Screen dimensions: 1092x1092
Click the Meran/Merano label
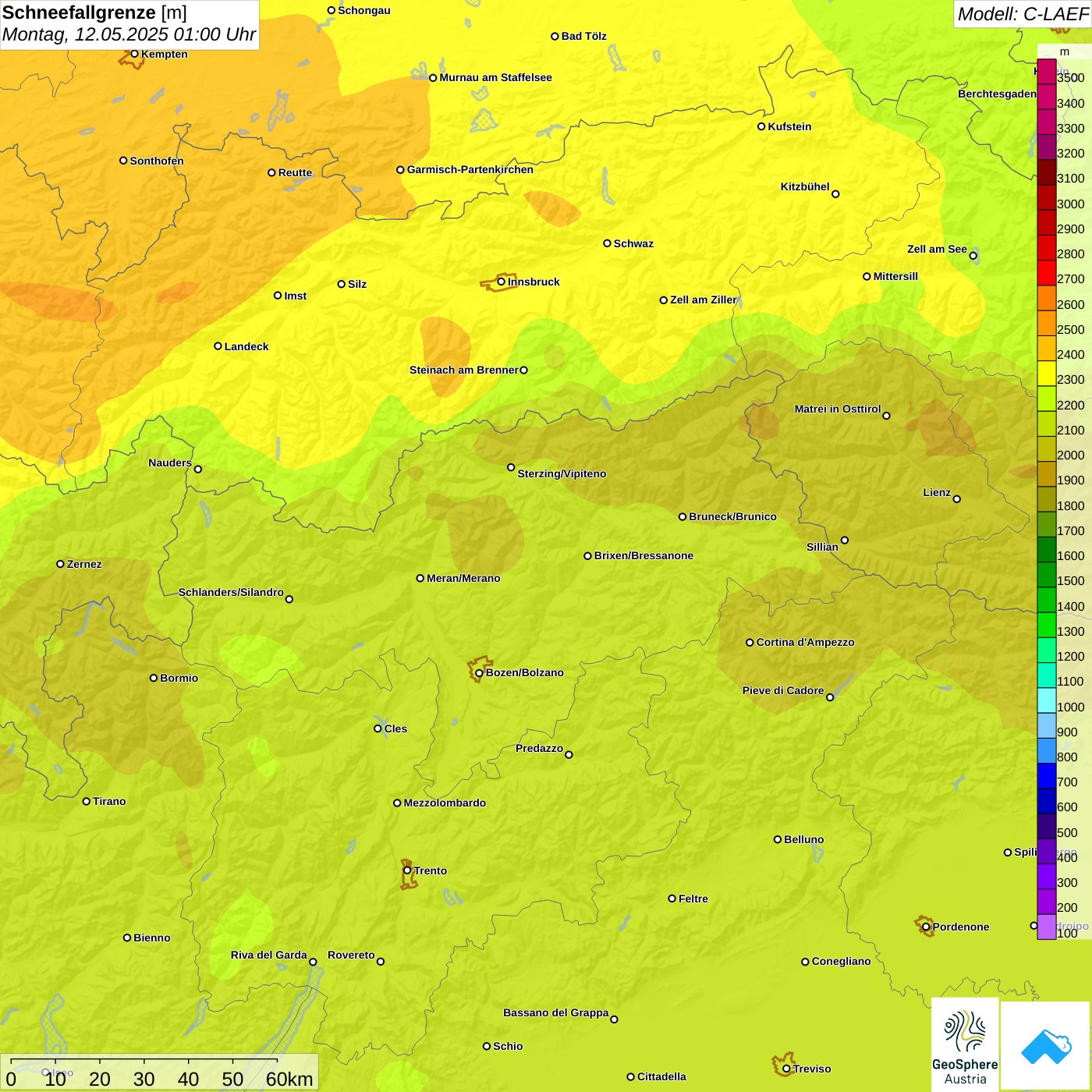point(463,578)
